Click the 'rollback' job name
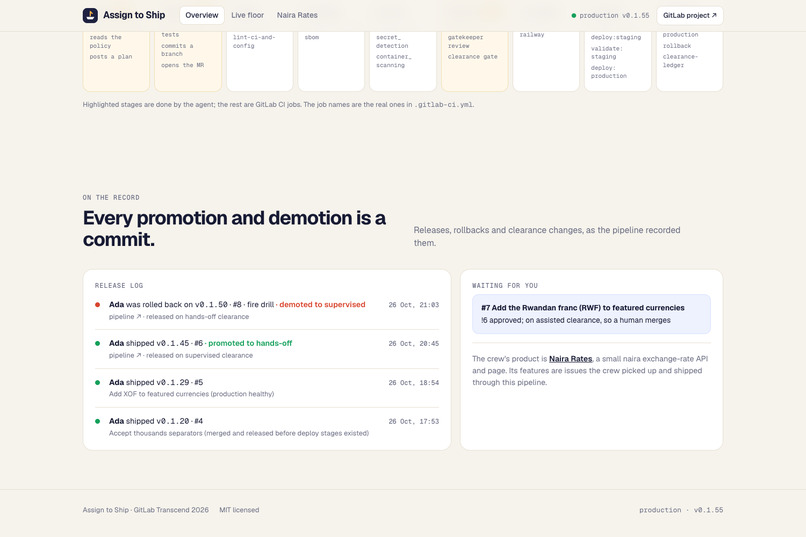This screenshot has height=537, width=806. [x=677, y=46]
